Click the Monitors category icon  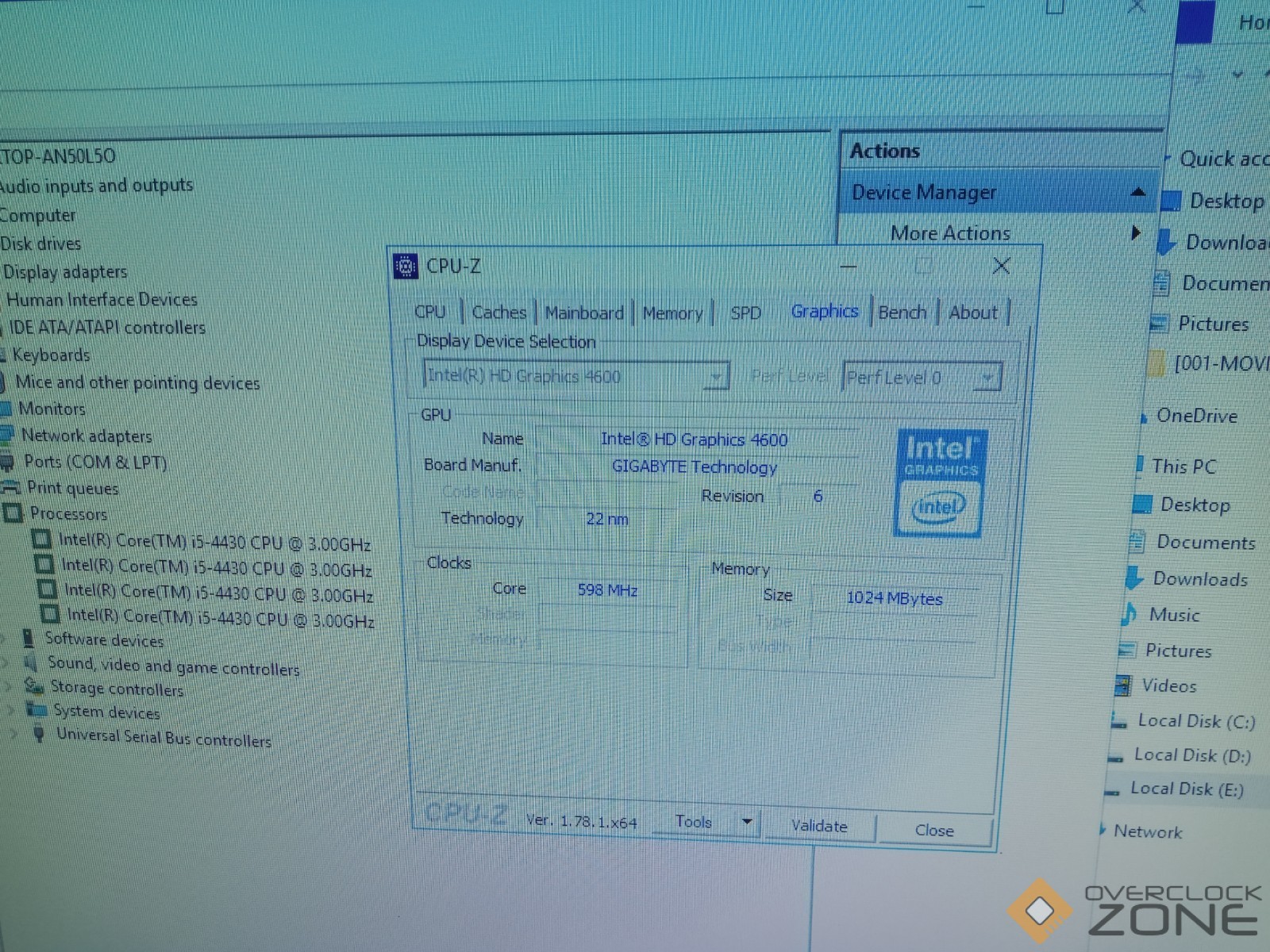(x=6, y=409)
